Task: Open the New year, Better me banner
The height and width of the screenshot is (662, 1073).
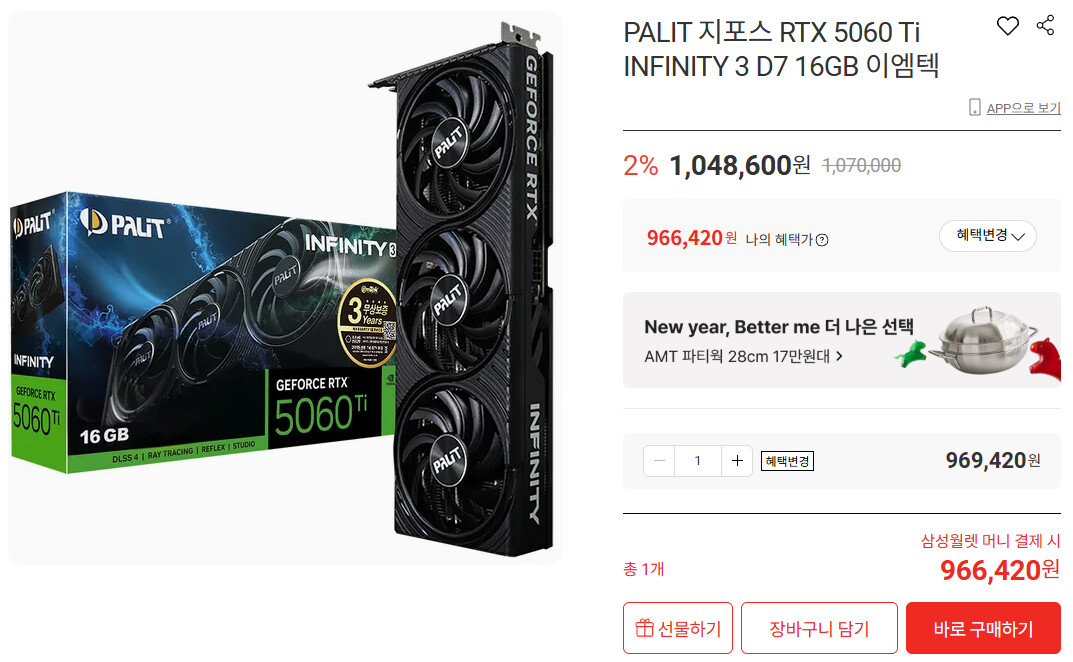Action: coord(841,340)
